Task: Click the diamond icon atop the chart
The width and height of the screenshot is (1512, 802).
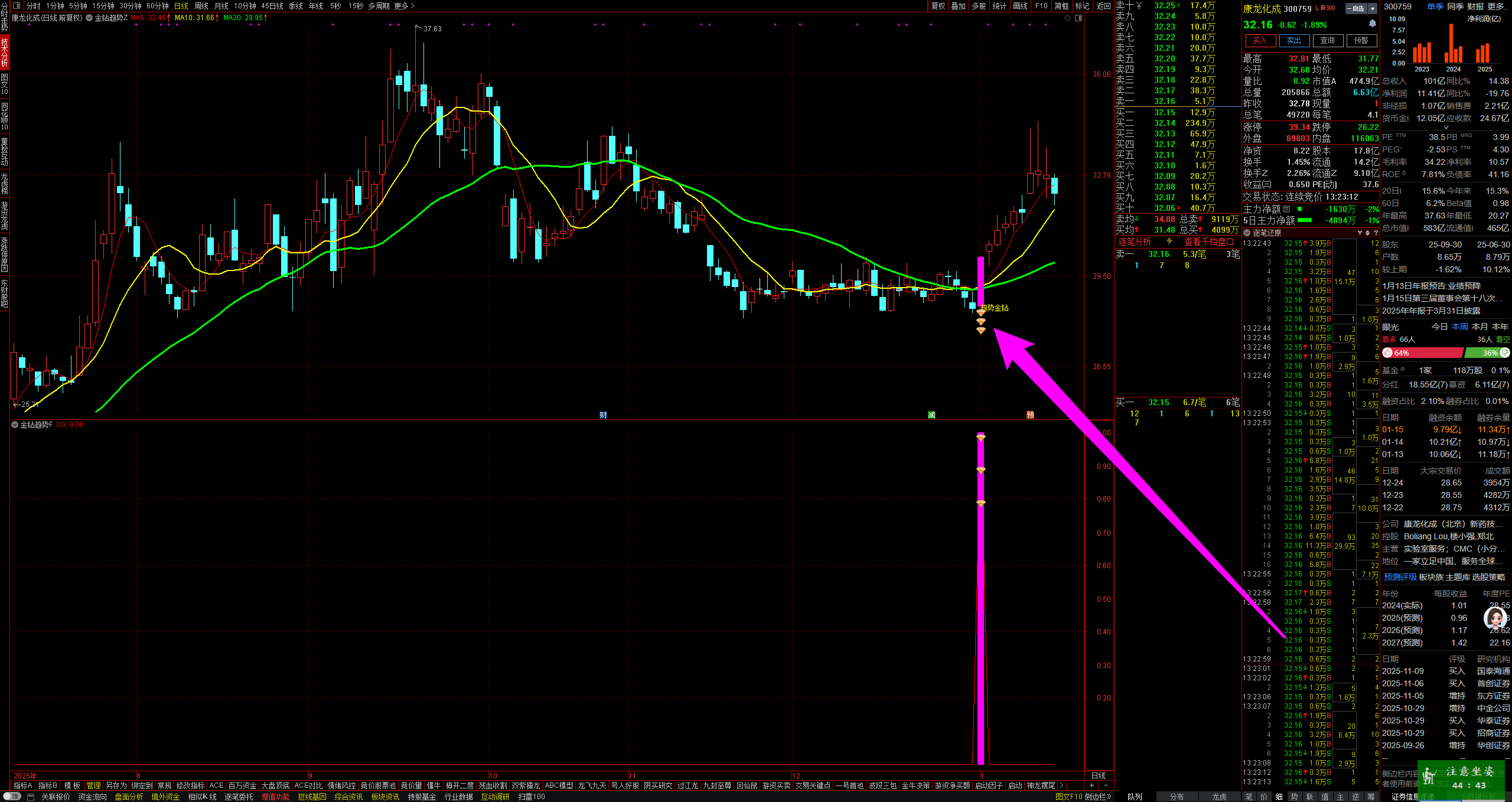Action: coord(1068,18)
